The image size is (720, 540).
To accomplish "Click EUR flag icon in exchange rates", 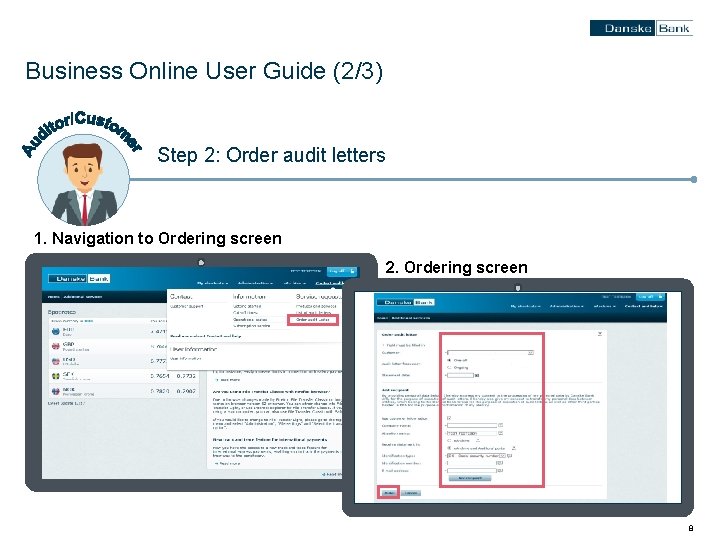I will [56, 331].
